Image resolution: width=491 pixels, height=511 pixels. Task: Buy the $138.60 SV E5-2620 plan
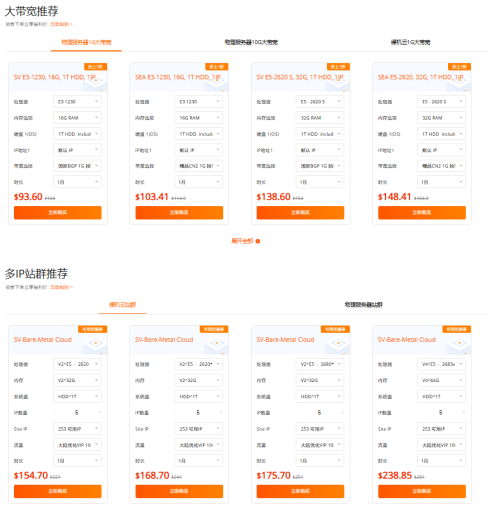[x=300, y=213]
